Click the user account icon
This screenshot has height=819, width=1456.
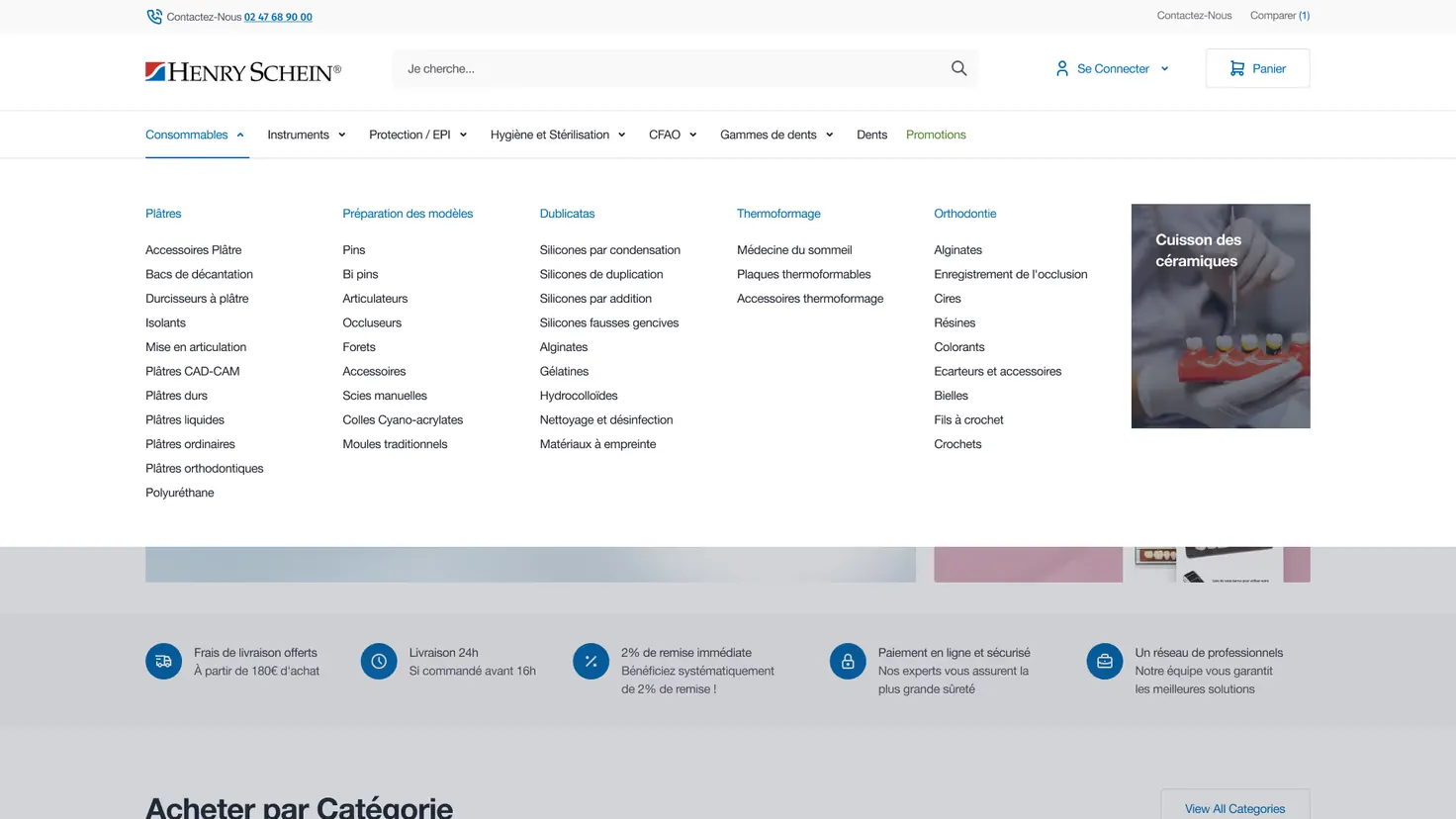[x=1061, y=68]
